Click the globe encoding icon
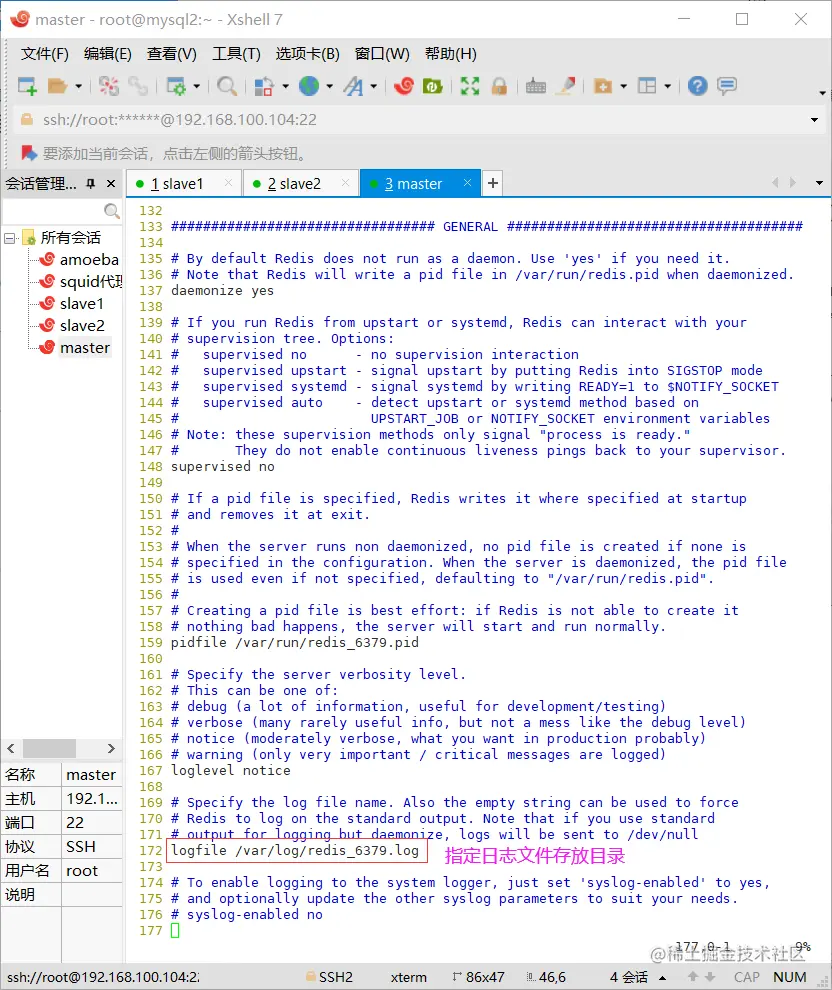Image resolution: width=832 pixels, height=990 pixels. click(309, 85)
